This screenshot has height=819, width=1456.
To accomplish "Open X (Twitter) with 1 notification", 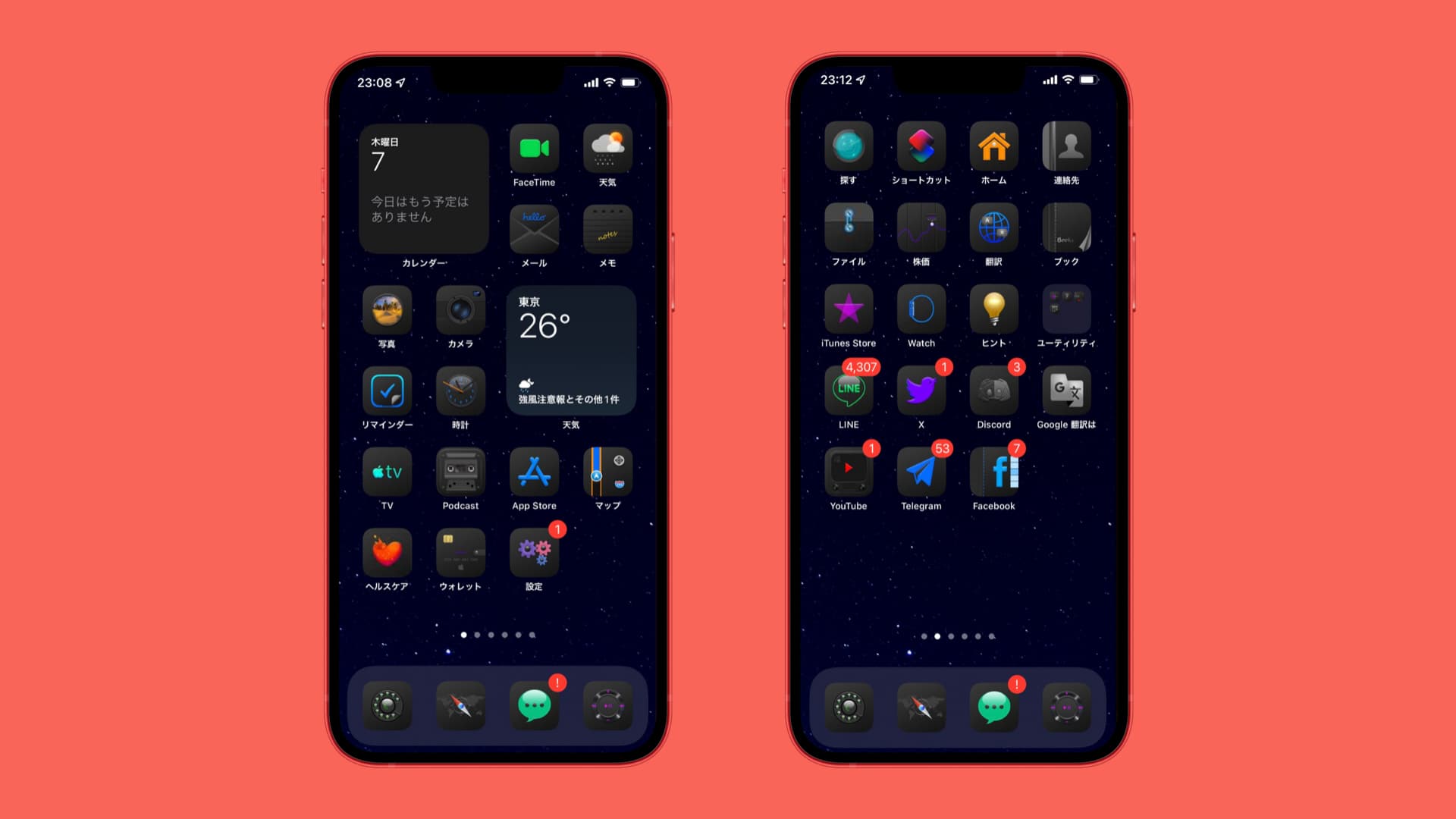I will coord(921,391).
